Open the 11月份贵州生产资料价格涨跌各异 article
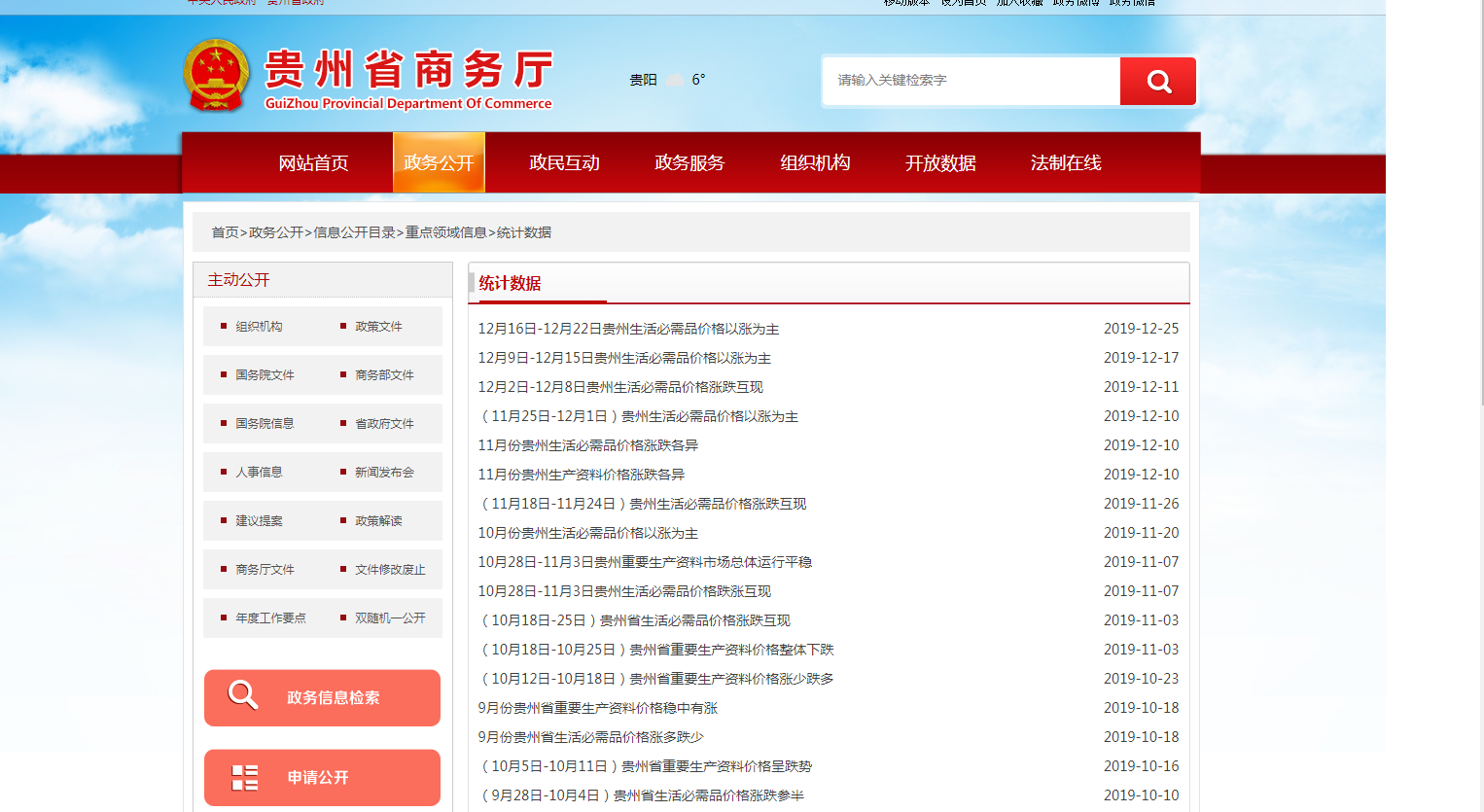This screenshot has height=812, width=1484. click(581, 475)
